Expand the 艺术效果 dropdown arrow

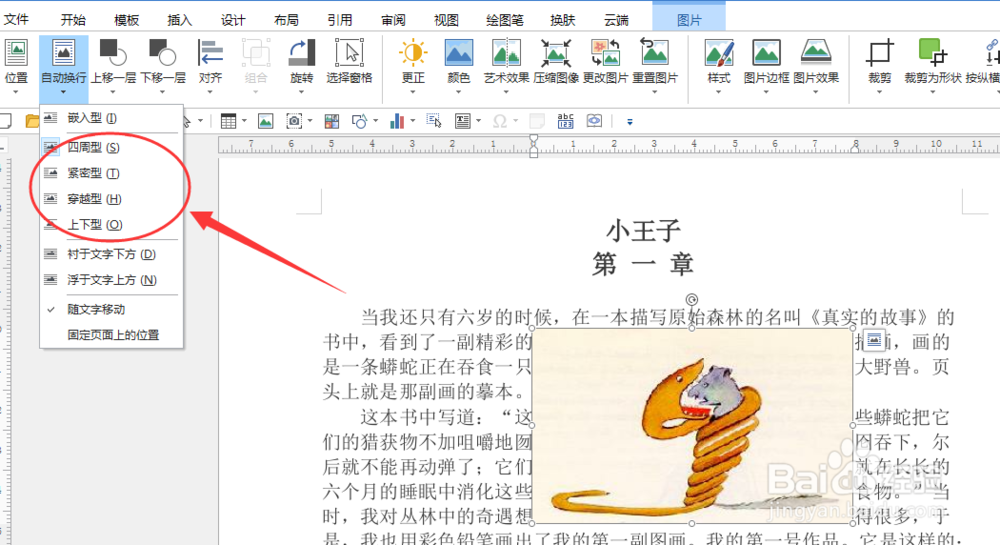506,92
